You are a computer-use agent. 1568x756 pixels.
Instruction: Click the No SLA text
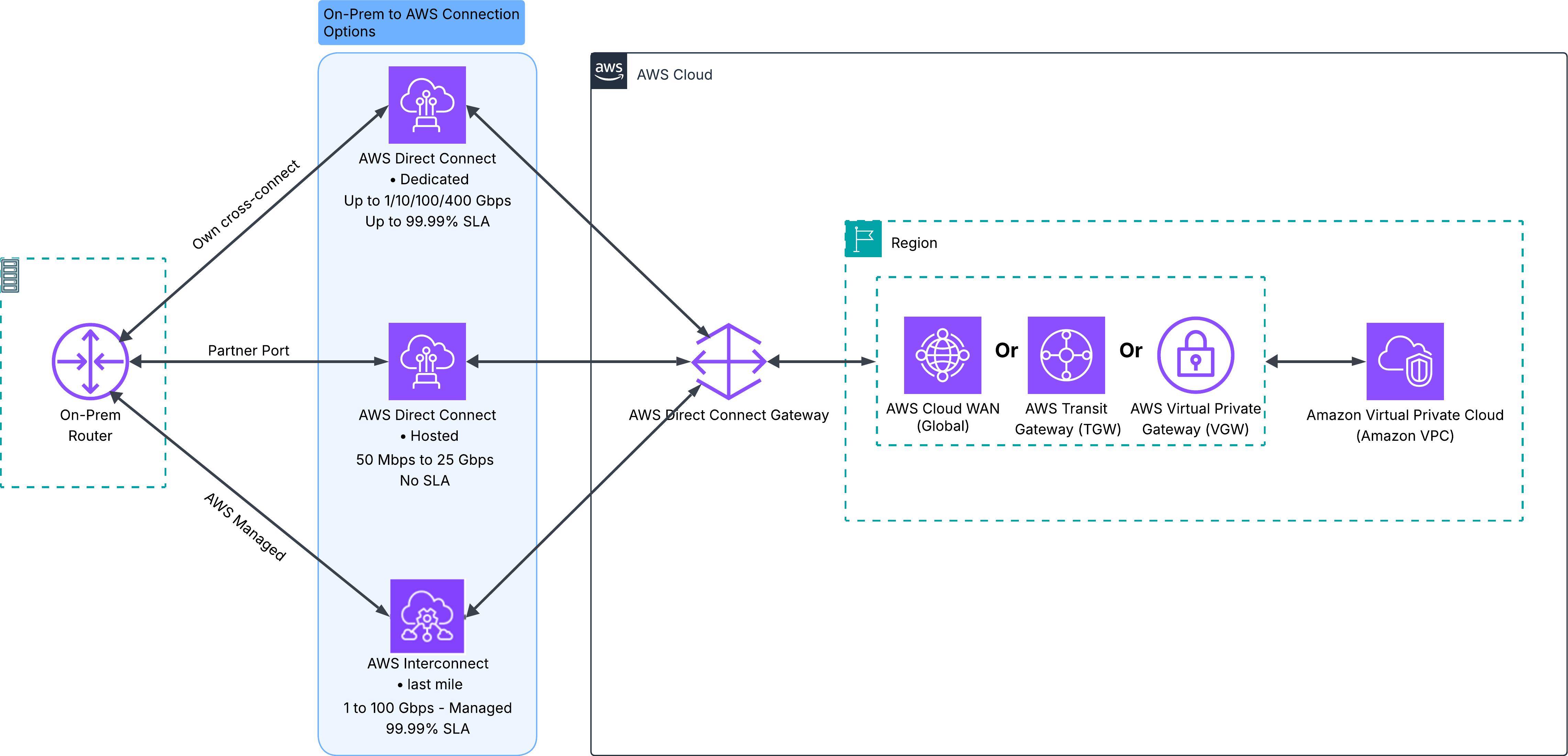coord(425,481)
